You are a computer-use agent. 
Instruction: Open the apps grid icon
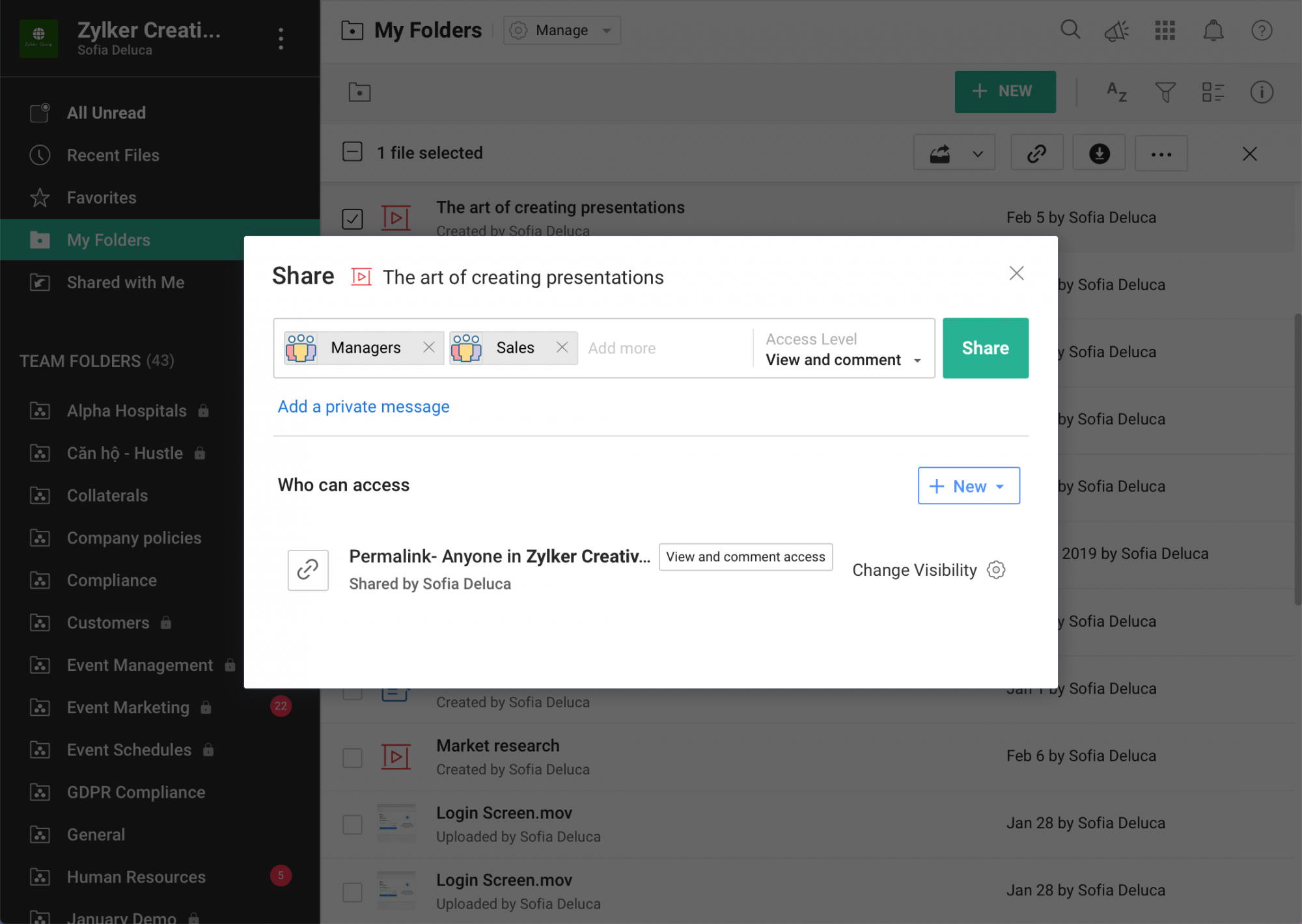coord(1165,30)
